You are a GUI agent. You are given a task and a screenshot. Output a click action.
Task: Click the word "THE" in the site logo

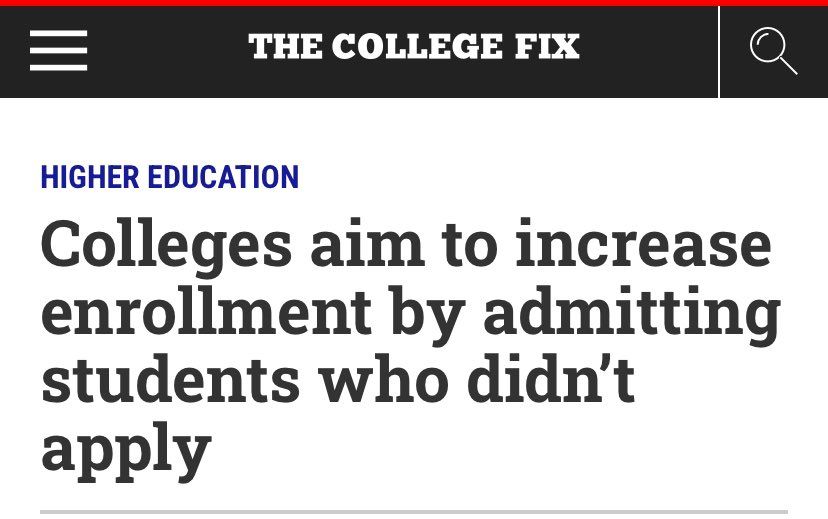[x=285, y=47]
